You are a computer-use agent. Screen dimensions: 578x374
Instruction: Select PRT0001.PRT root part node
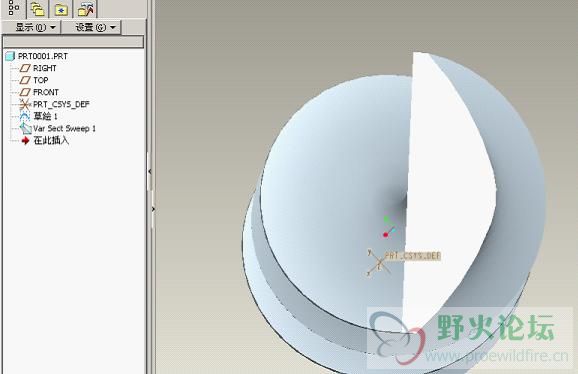point(37,56)
